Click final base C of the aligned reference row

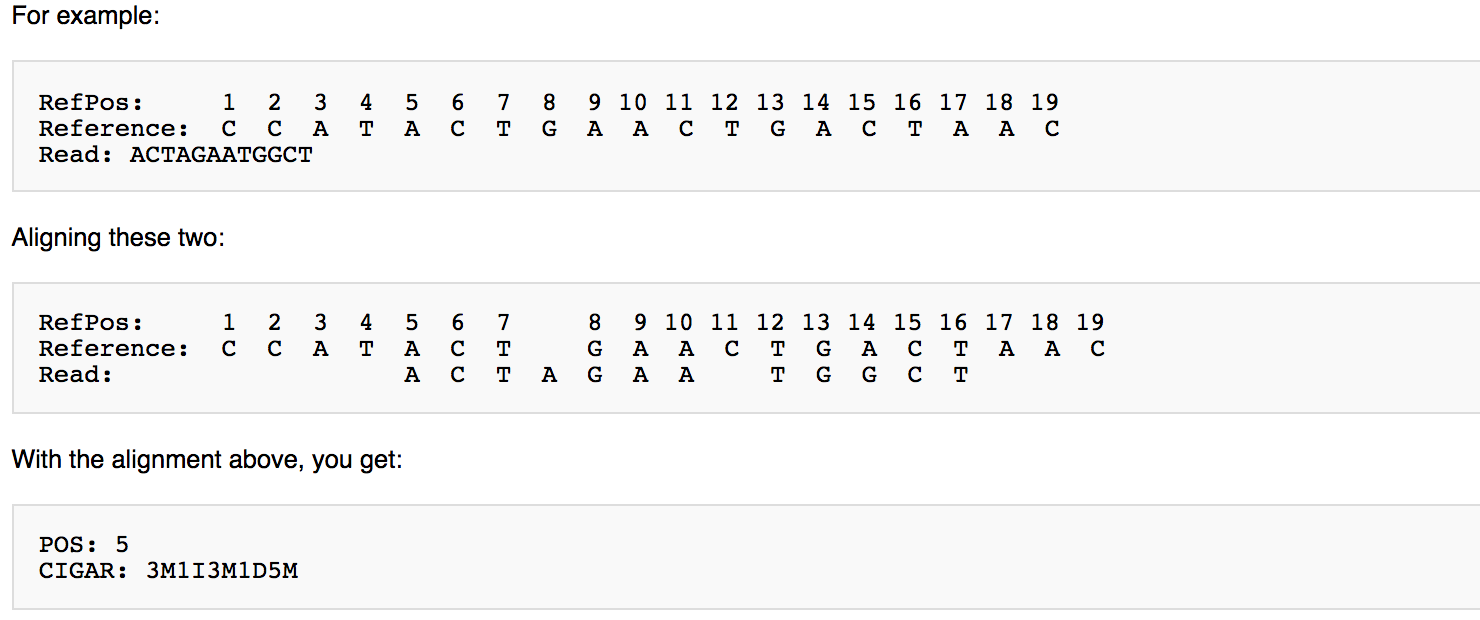[x=1098, y=349]
